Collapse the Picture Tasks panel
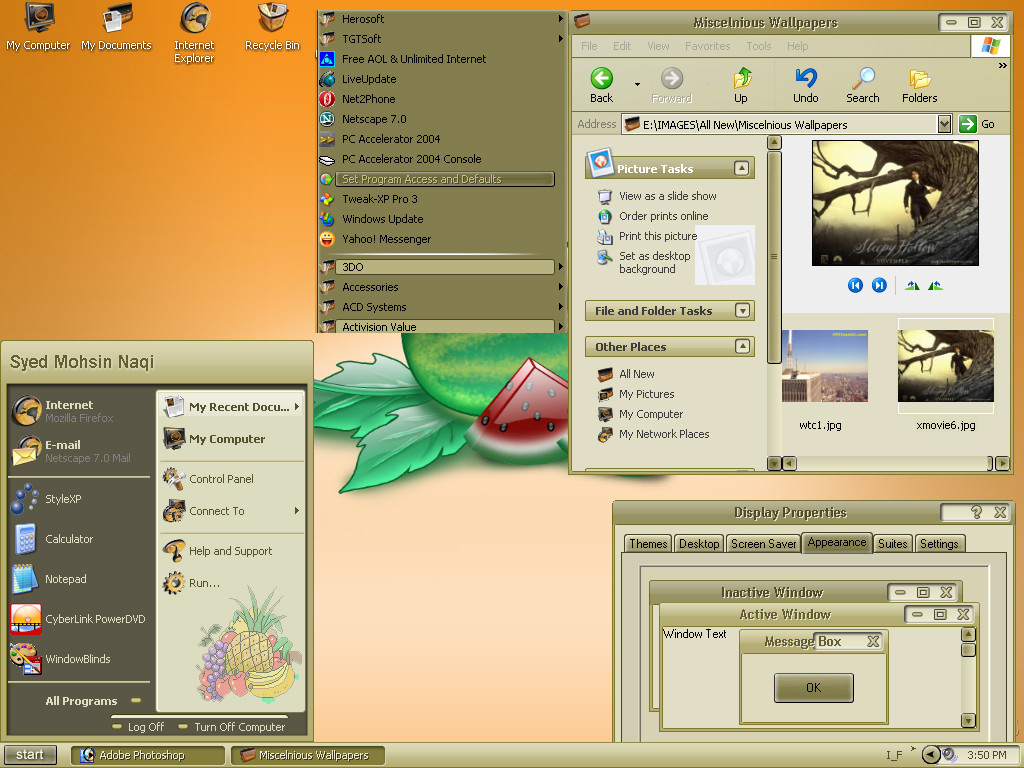The image size is (1024, 768). pyautogui.click(x=741, y=168)
